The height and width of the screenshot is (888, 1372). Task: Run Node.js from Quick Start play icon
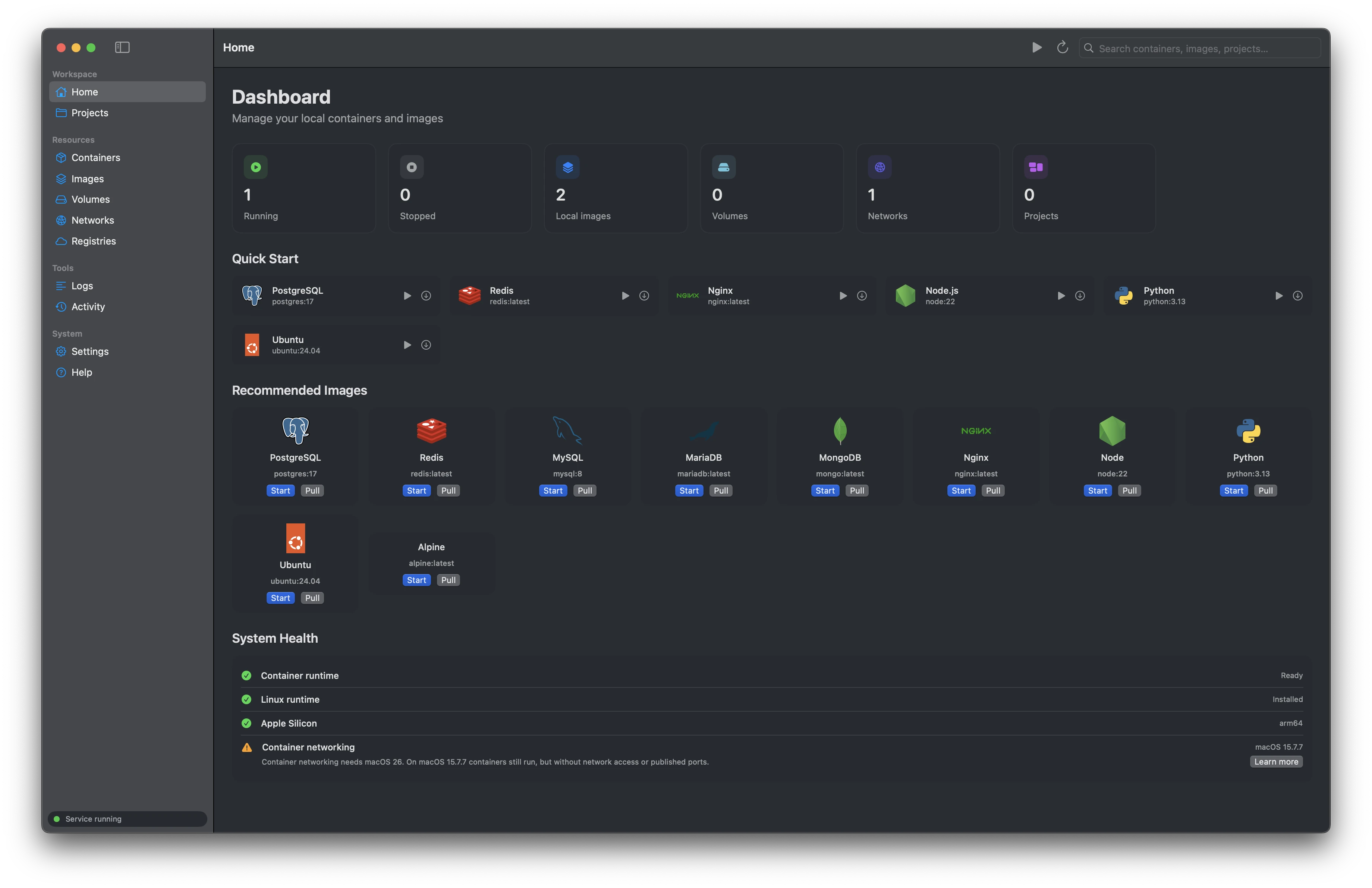tap(1061, 296)
